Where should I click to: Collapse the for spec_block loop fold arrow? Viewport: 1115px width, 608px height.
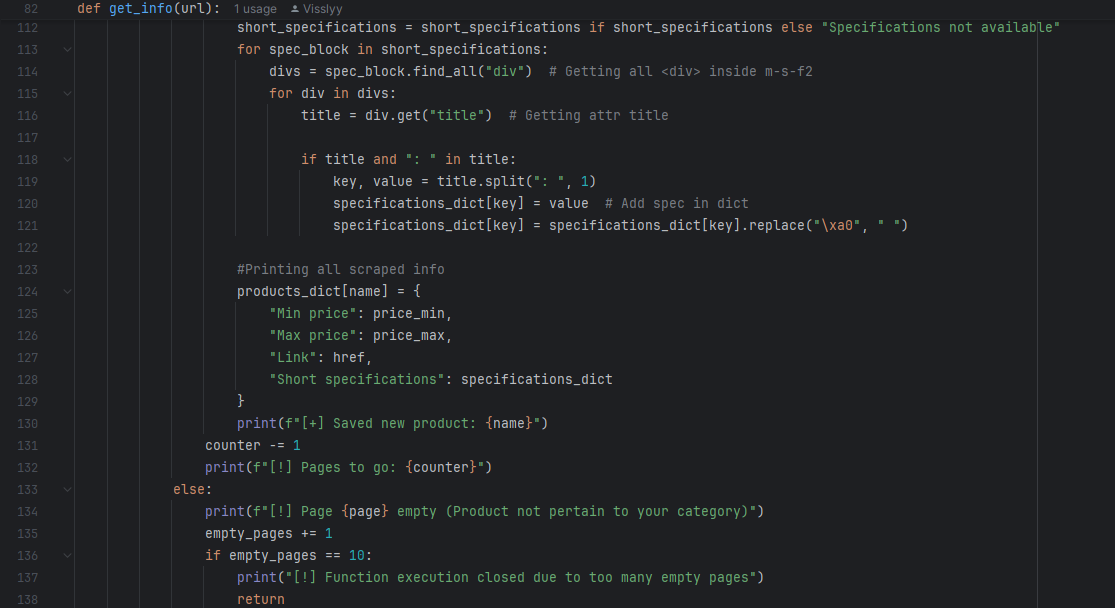click(67, 50)
